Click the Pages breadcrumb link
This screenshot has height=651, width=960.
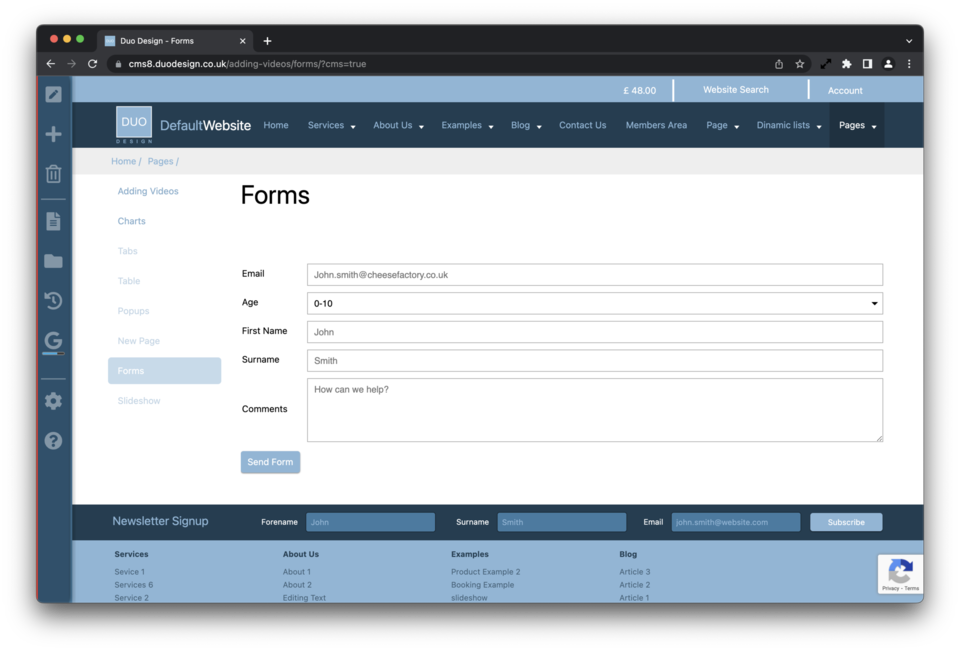(x=160, y=161)
